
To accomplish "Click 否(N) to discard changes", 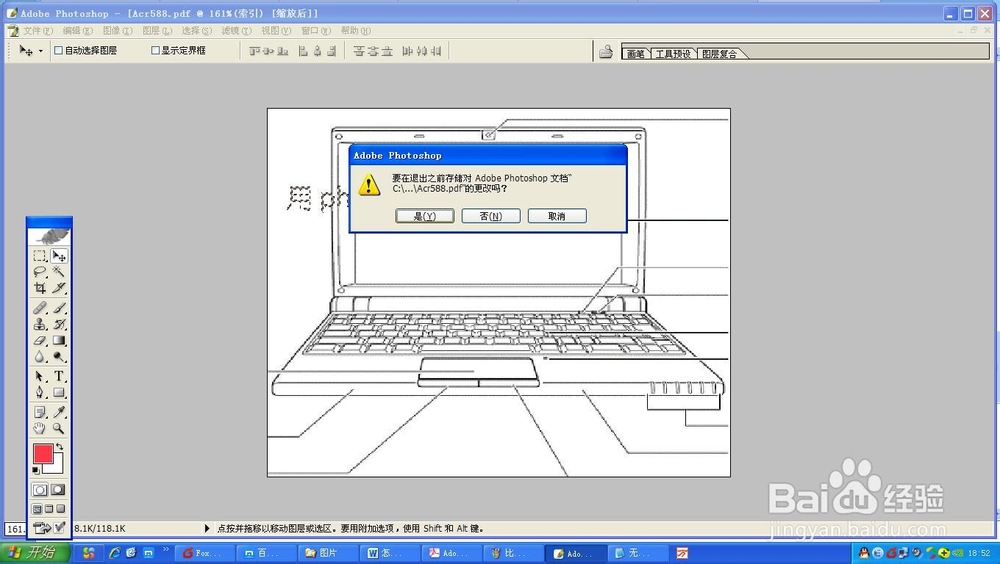I will point(491,216).
